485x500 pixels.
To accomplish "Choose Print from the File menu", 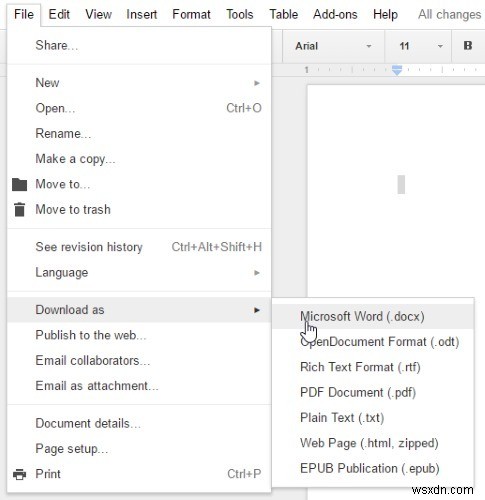I will pyautogui.click(x=139, y=474).
